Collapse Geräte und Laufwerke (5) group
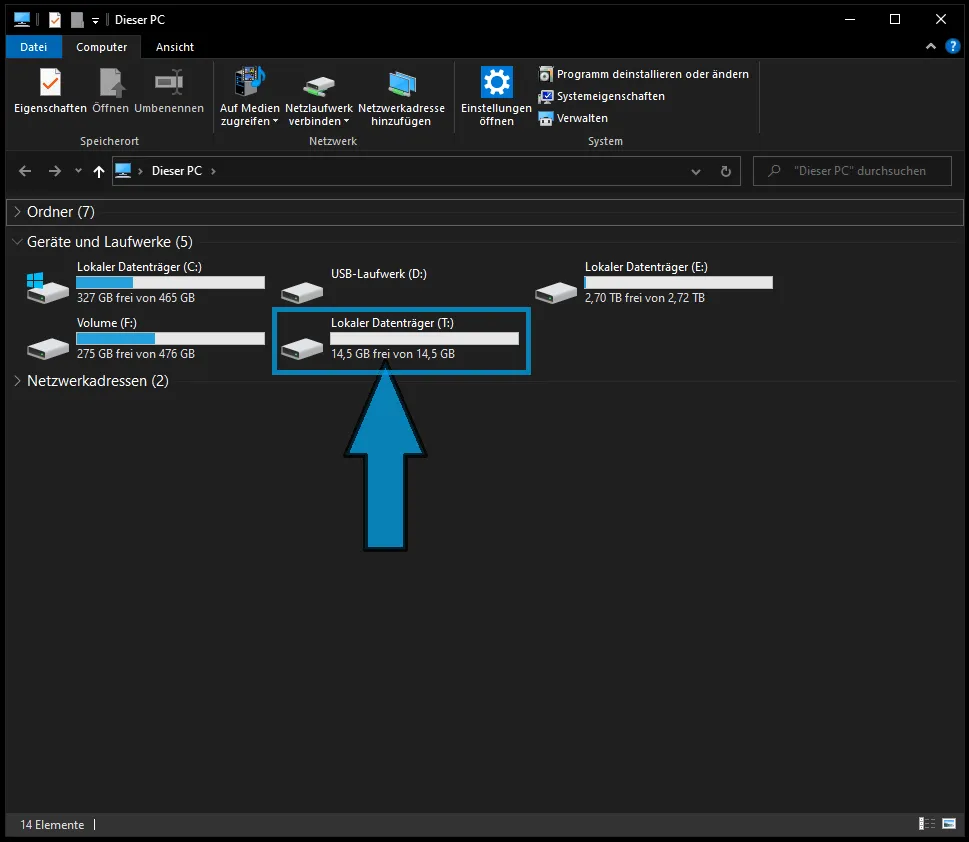Screen dimensions: 969x842 tap(17, 242)
